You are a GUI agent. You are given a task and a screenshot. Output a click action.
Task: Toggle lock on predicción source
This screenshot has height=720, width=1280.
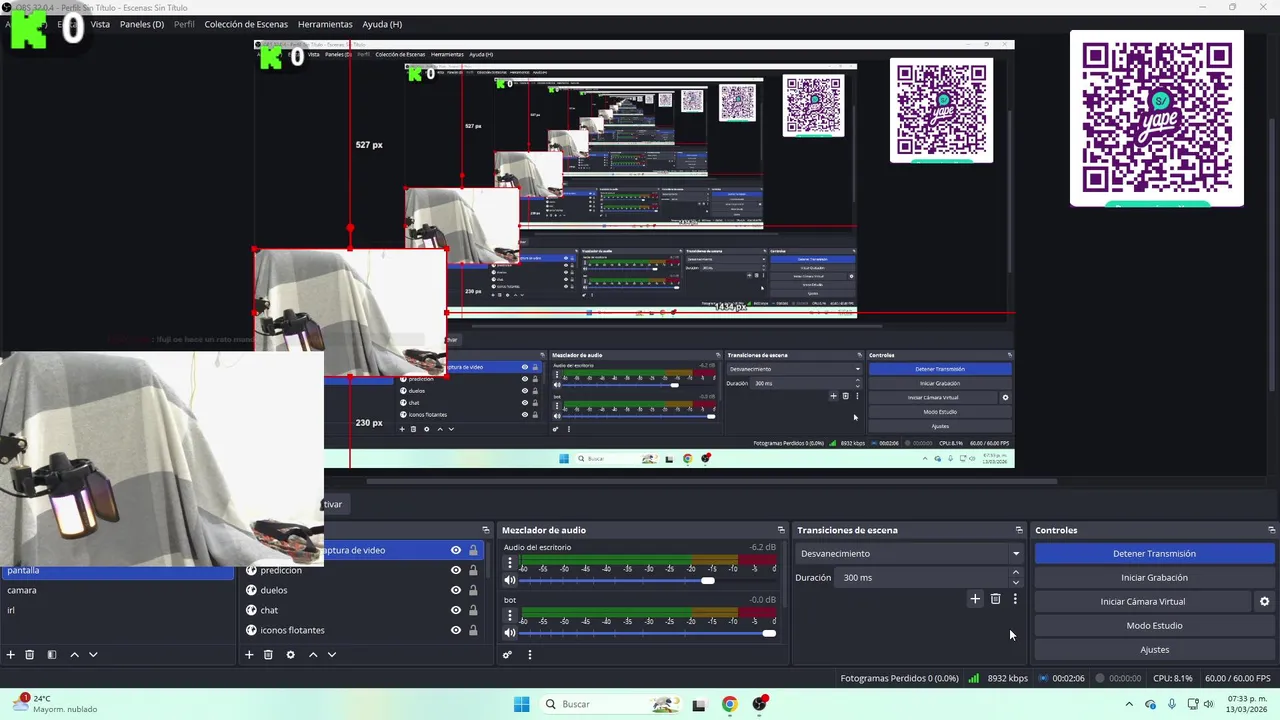(x=473, y=570)
